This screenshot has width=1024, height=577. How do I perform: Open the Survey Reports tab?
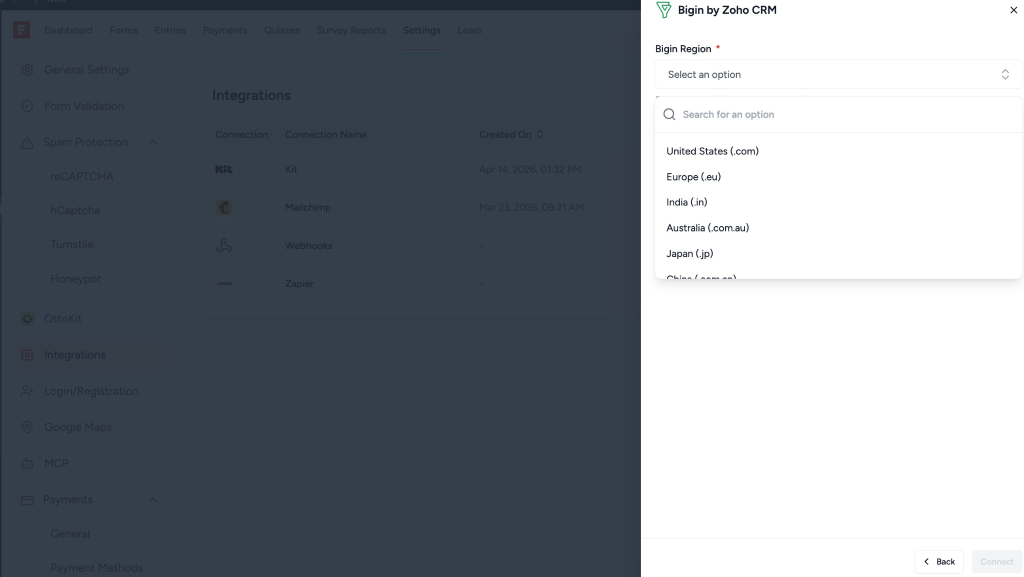(351, 30)
